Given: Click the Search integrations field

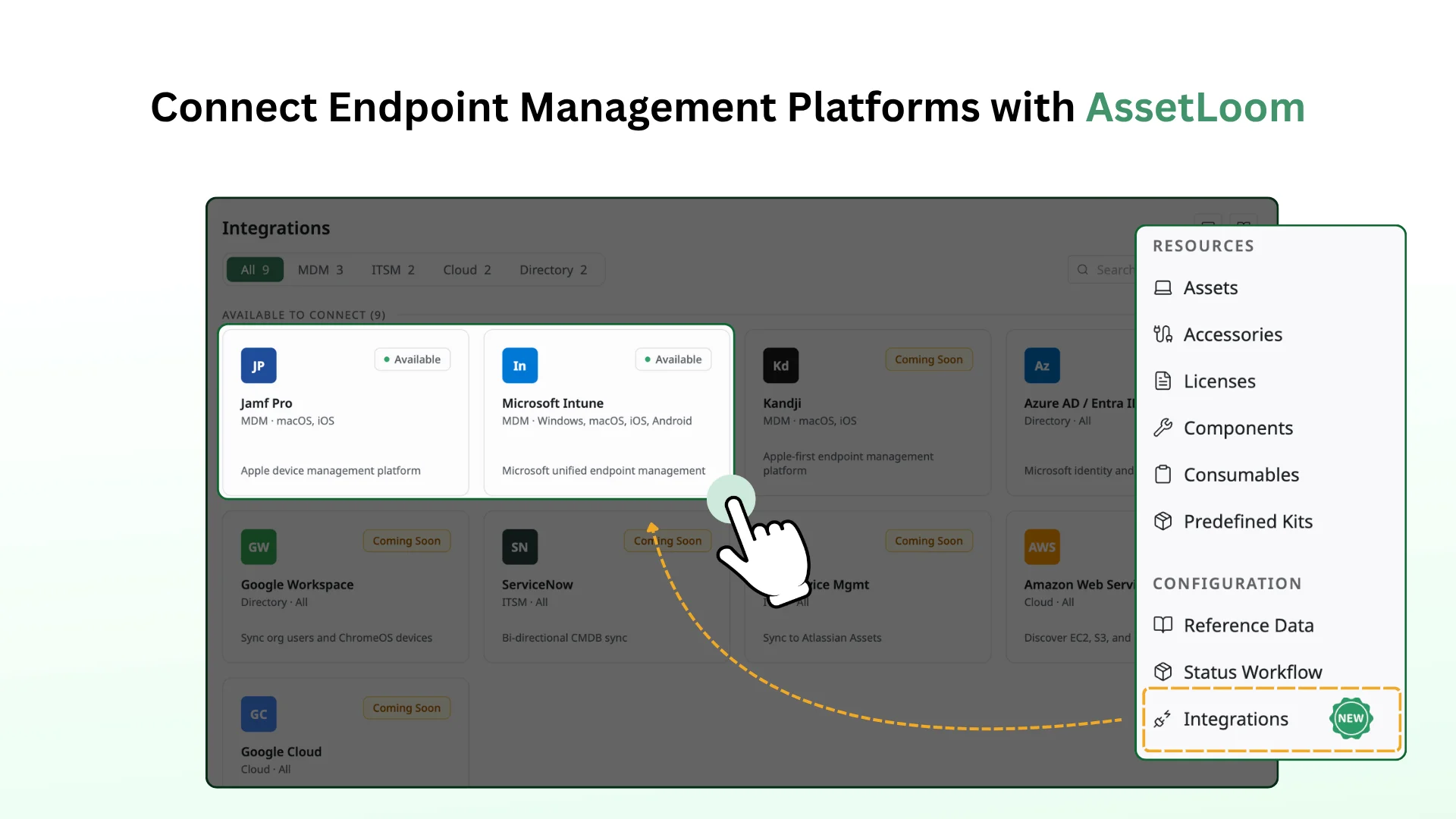Looking at the screenshot, I should pyautogui.click(x=1101, y=270).
